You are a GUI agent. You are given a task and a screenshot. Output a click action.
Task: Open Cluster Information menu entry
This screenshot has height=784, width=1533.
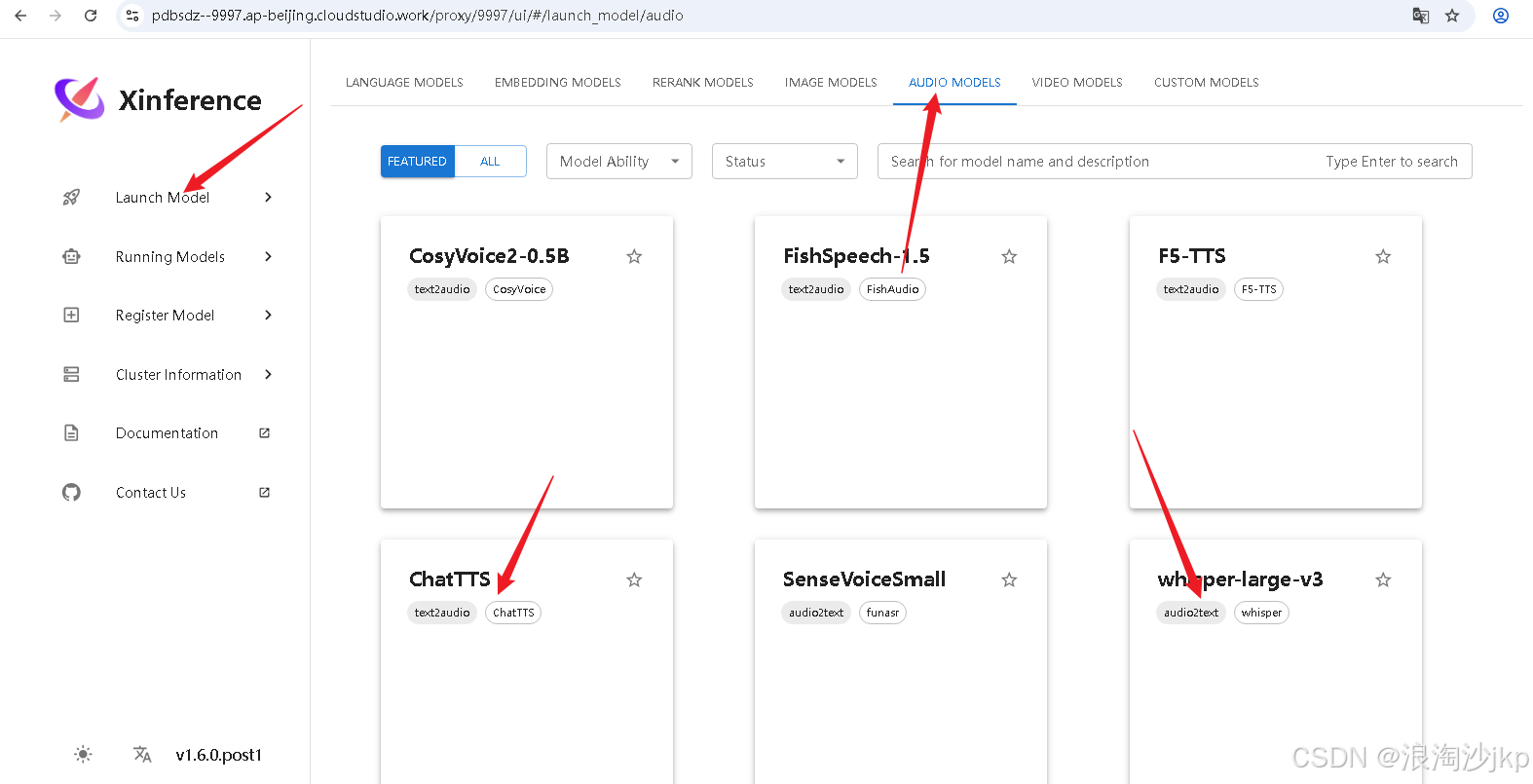179,374
